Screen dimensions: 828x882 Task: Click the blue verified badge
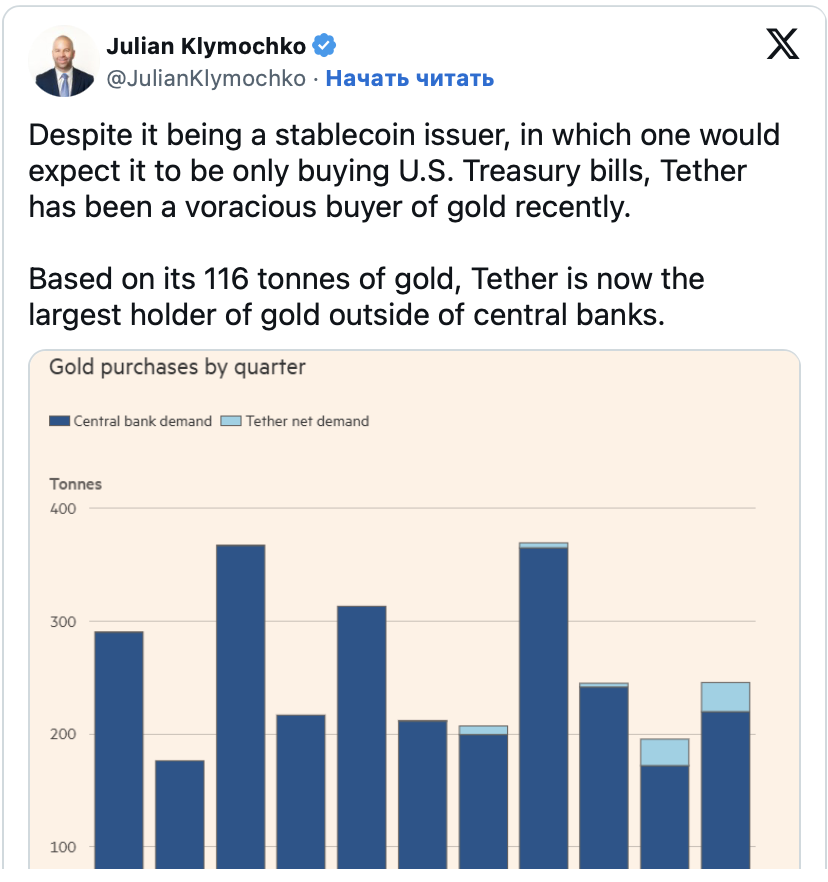coord(324,46)
